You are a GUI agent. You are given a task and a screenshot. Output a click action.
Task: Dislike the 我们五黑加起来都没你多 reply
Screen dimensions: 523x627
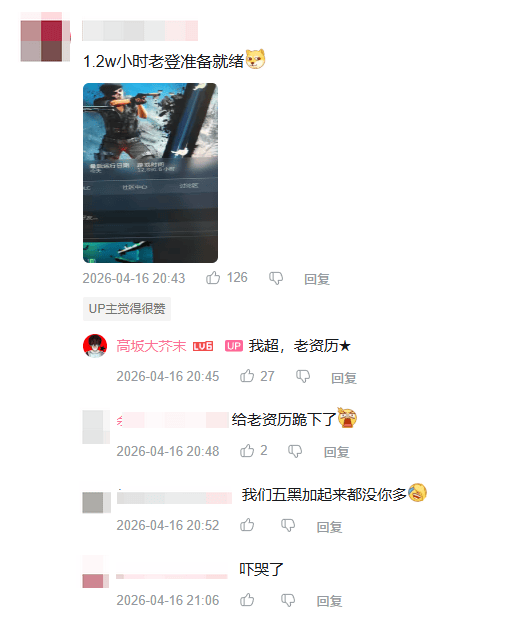[x=288, y=525]
